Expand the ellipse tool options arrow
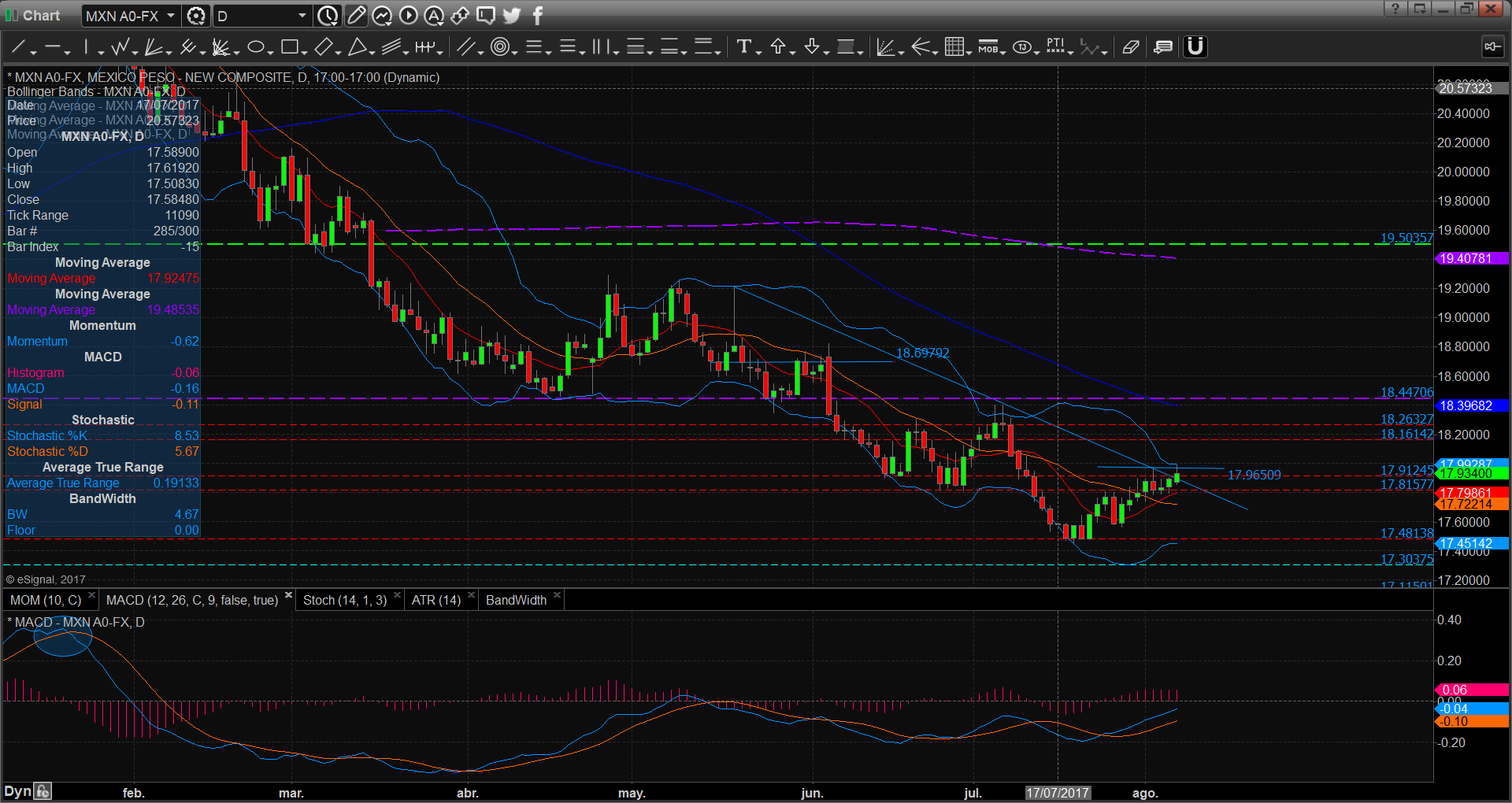 click(x=270, y=52)
